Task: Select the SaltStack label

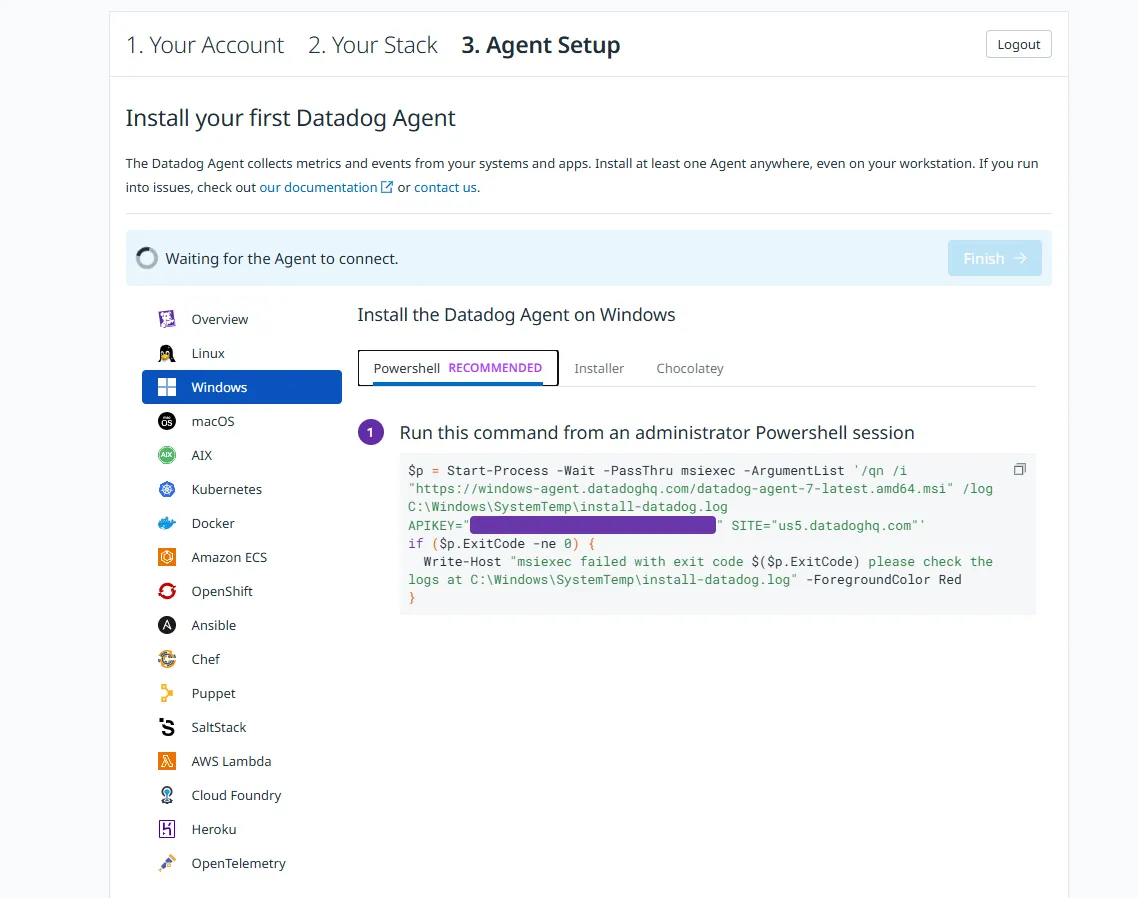Action: pos(218,727)
